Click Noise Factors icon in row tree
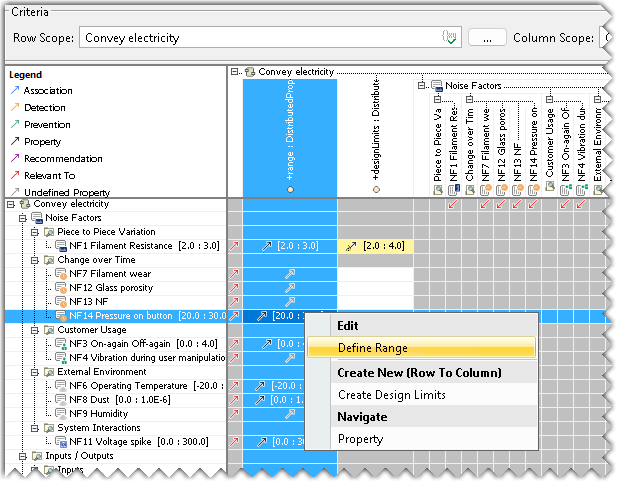The width and height of the screenshot is (617, 483). point(37,218)
